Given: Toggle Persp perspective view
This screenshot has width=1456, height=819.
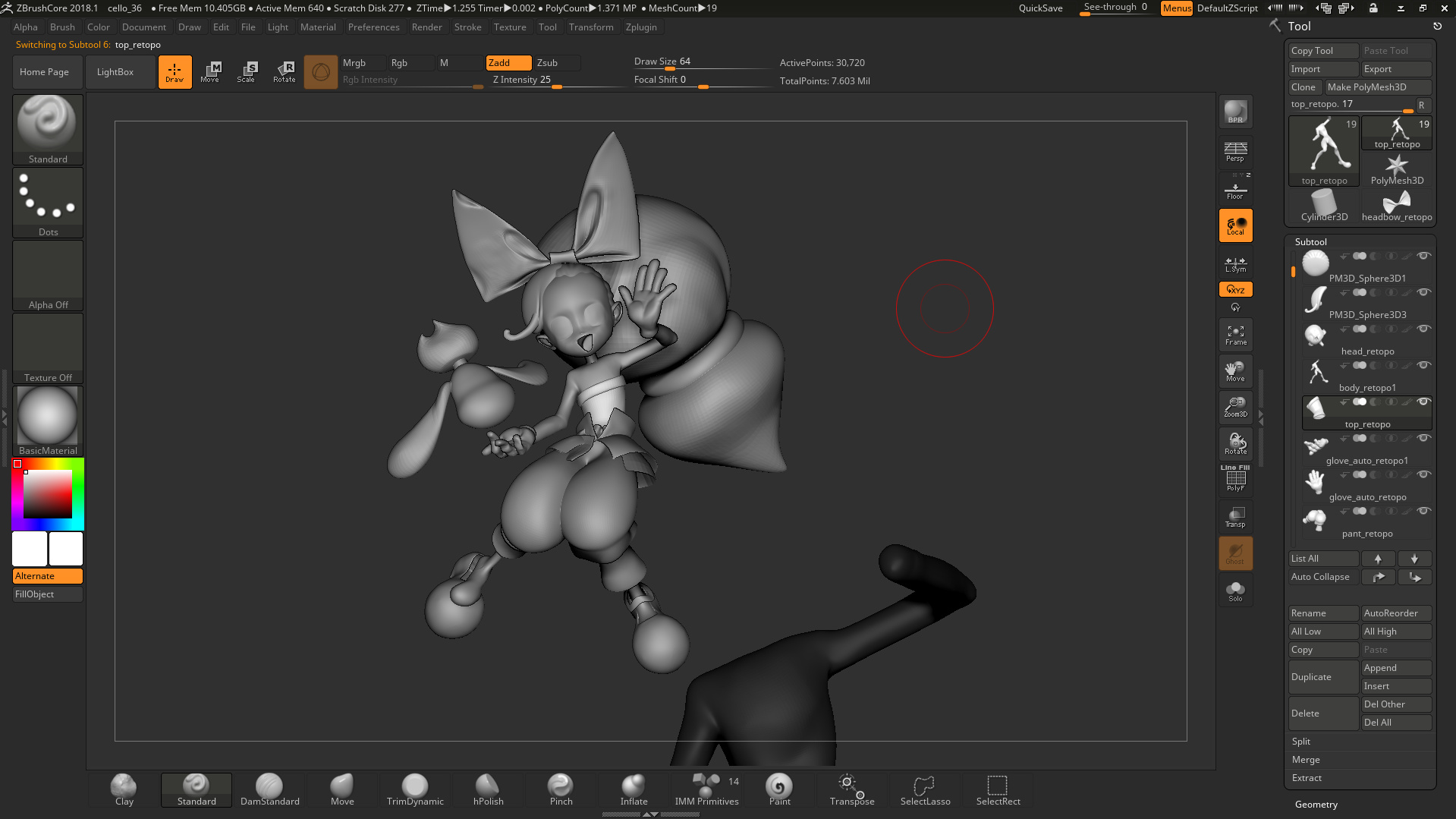Looking at the screenshot, I should [1235, 151].
